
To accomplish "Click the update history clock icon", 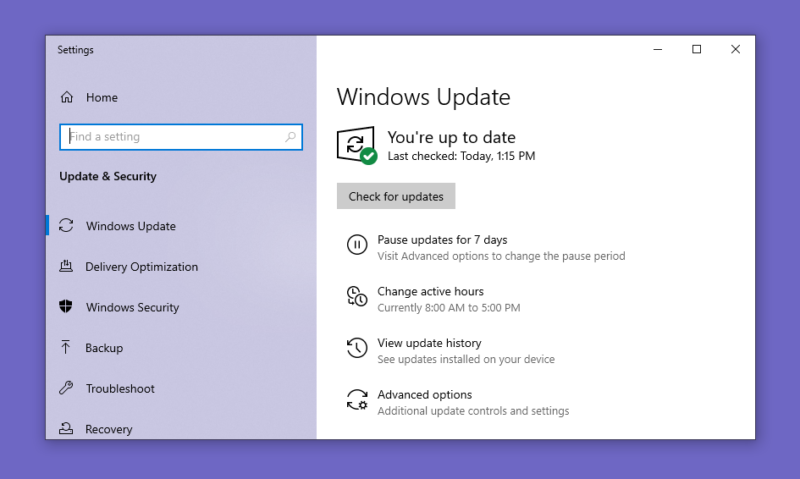I will tap(357, 348).
